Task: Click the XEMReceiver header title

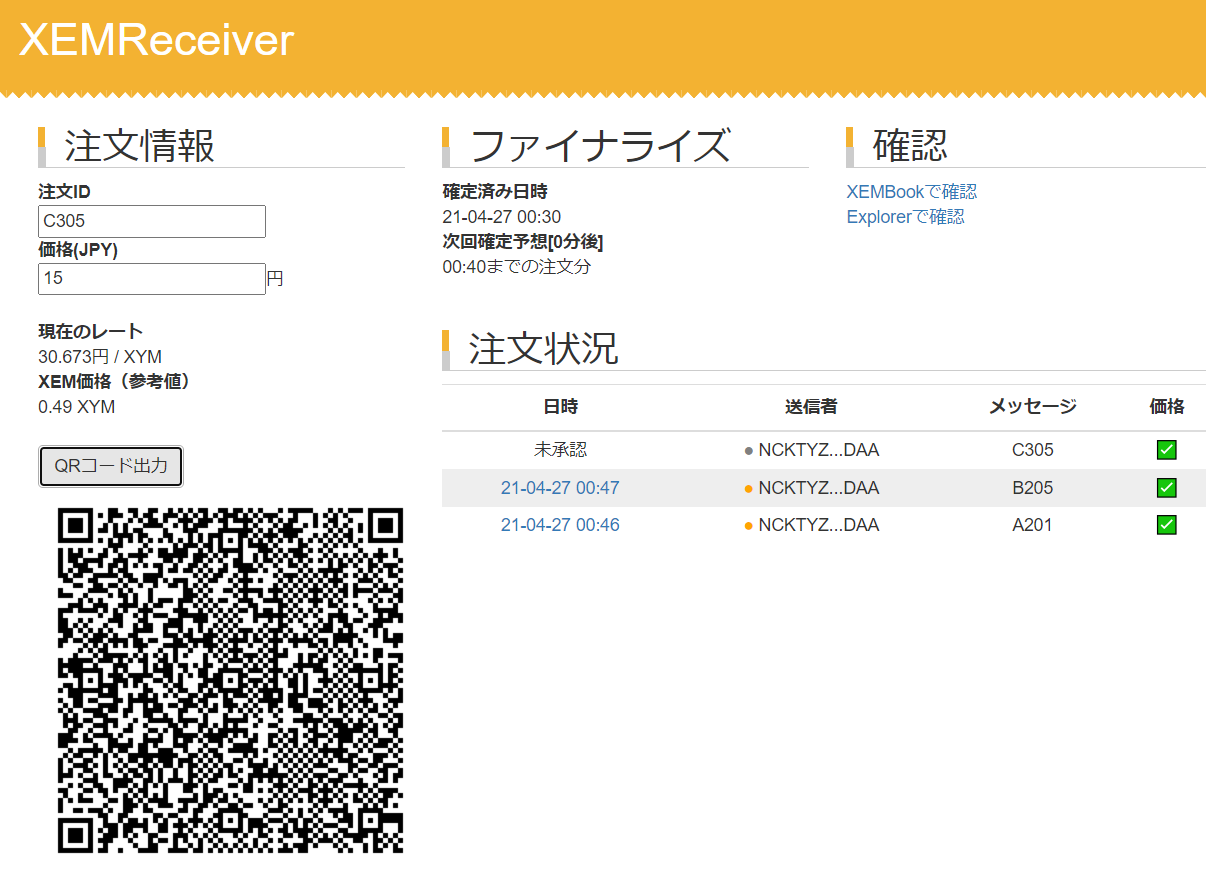Action: (x=157, y=40)
